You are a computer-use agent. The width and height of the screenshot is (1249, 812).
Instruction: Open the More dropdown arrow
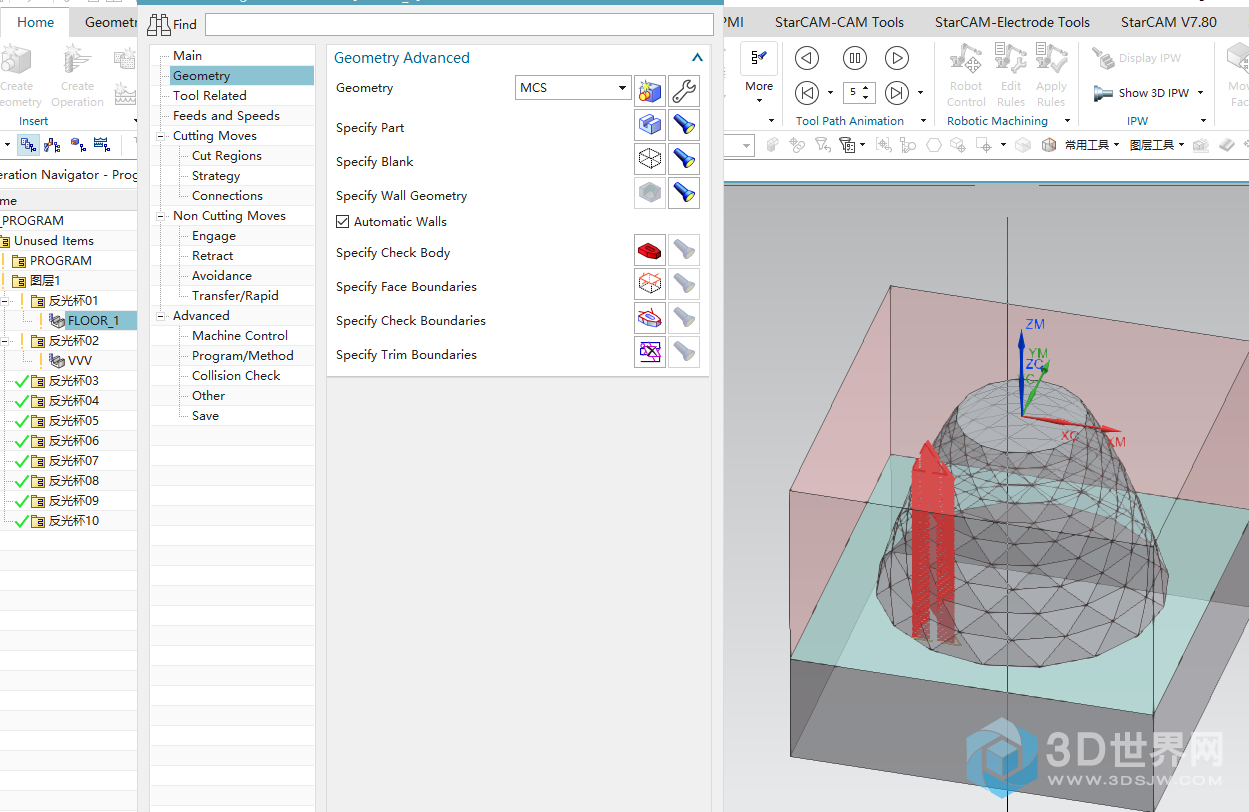pyautogui.click(x=759, y=102)
